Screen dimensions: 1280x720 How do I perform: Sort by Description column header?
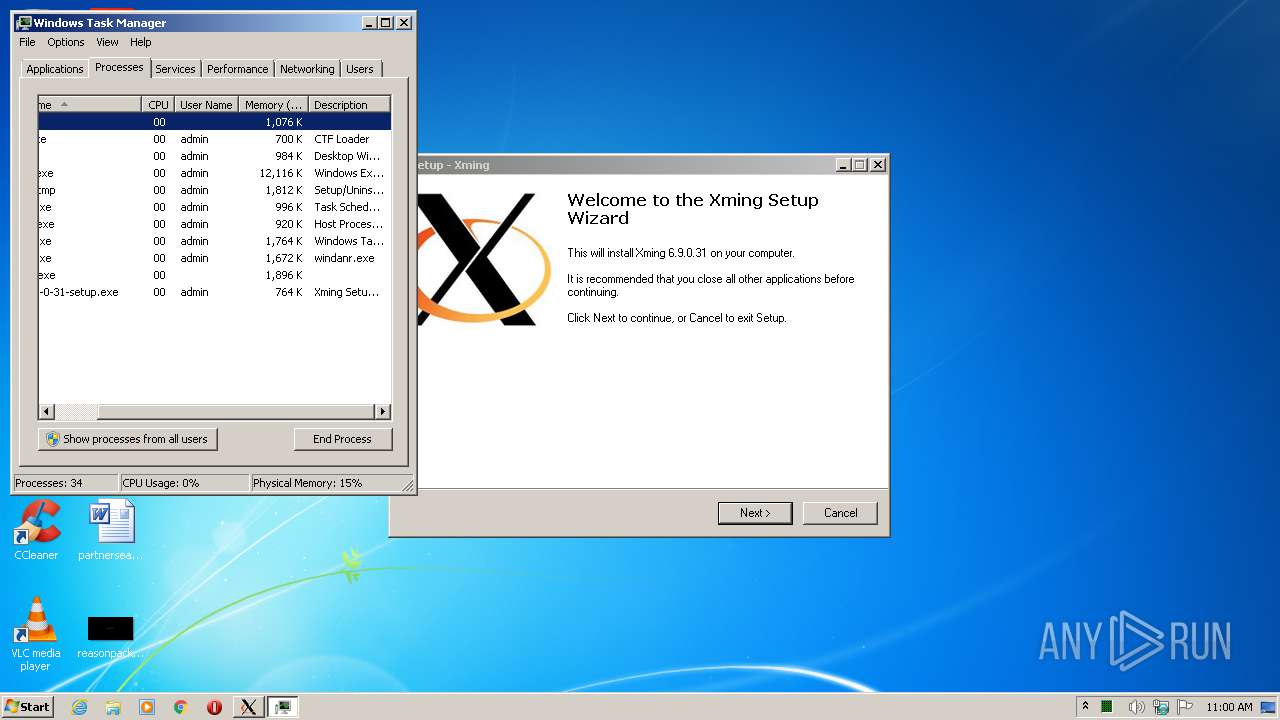point(349,104)
